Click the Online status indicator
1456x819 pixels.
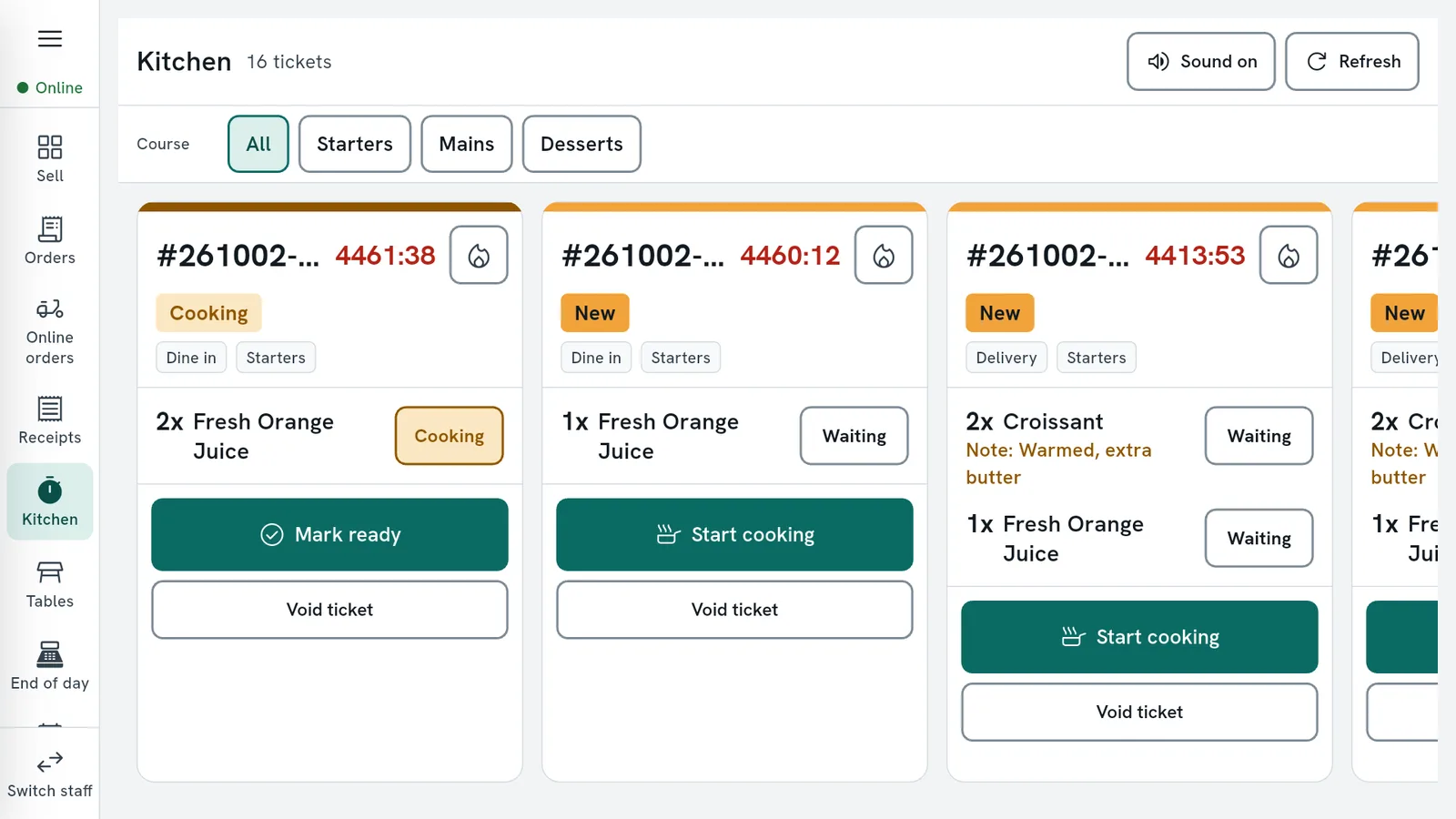(50, 87)
